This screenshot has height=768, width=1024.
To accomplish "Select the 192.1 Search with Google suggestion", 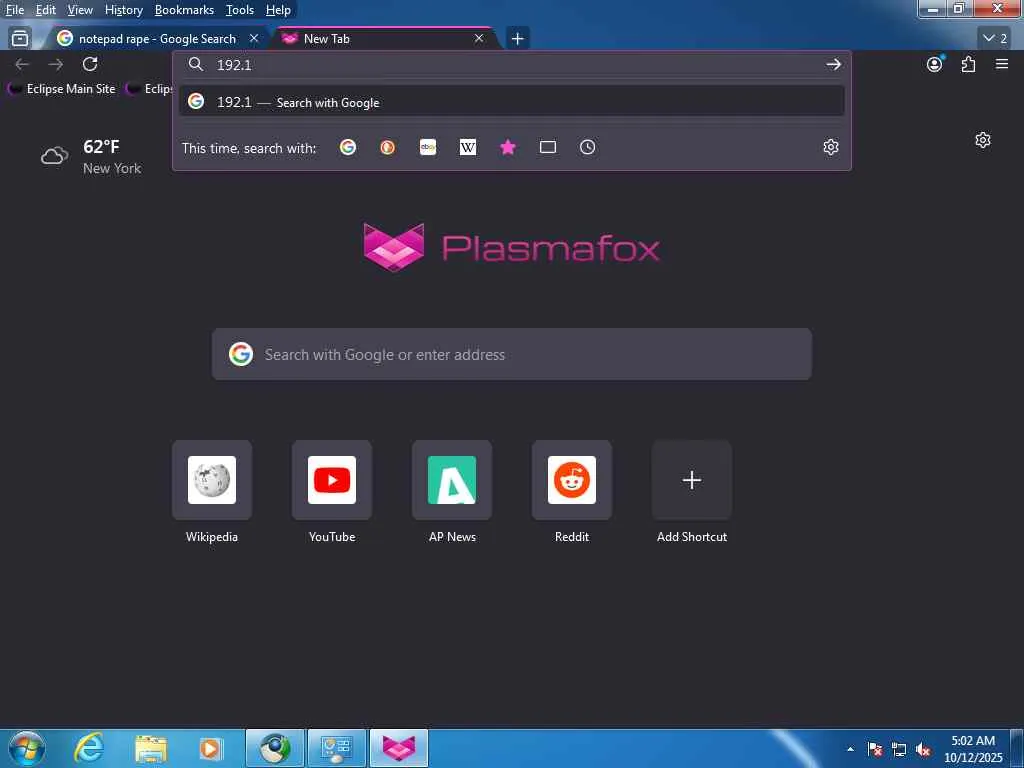I will click(511, 102).
